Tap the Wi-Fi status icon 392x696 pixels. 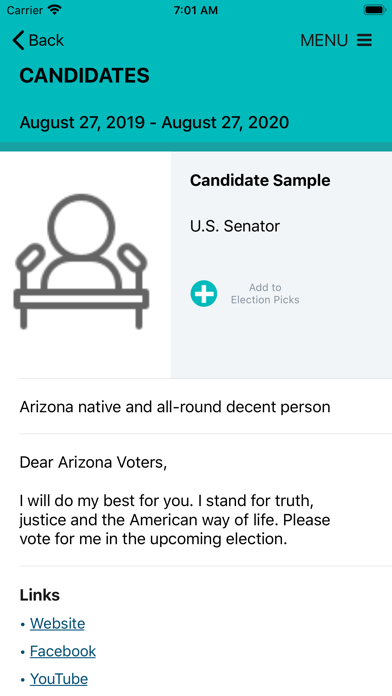pyautogui.click(x=55, y=10)
